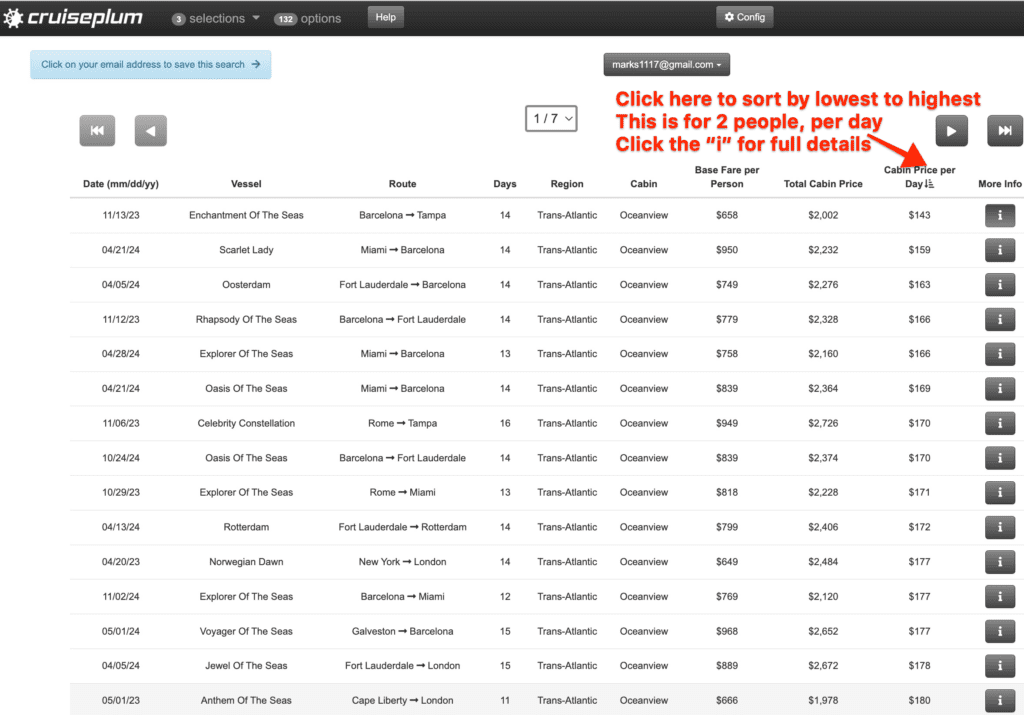Open the marks1117@gmail.com email dropdown

point(666,63)
